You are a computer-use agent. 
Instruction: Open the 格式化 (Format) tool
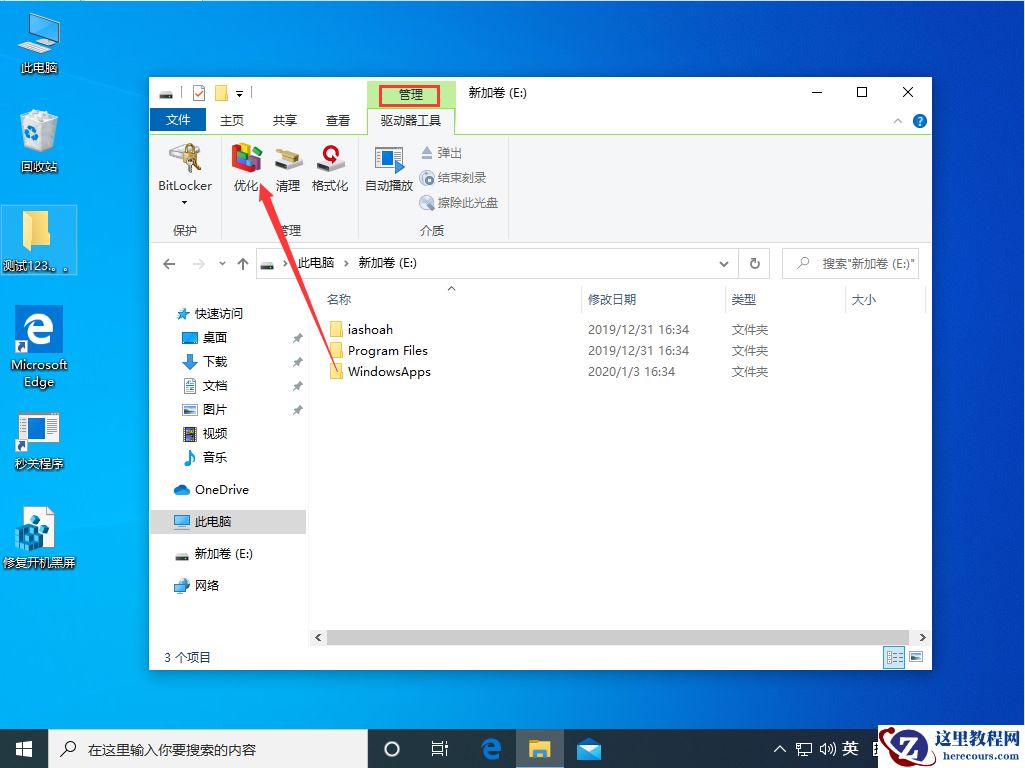click(330, 170)
